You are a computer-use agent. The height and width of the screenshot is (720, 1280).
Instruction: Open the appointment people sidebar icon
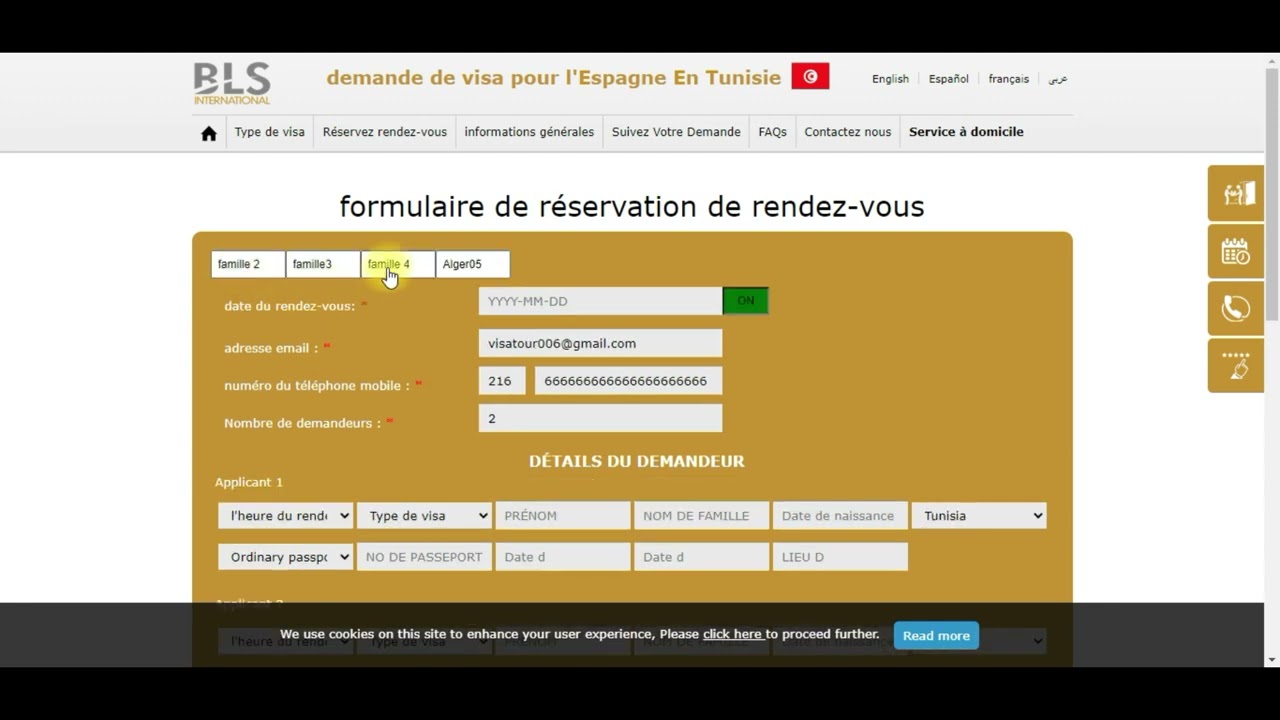(1236, 193)
